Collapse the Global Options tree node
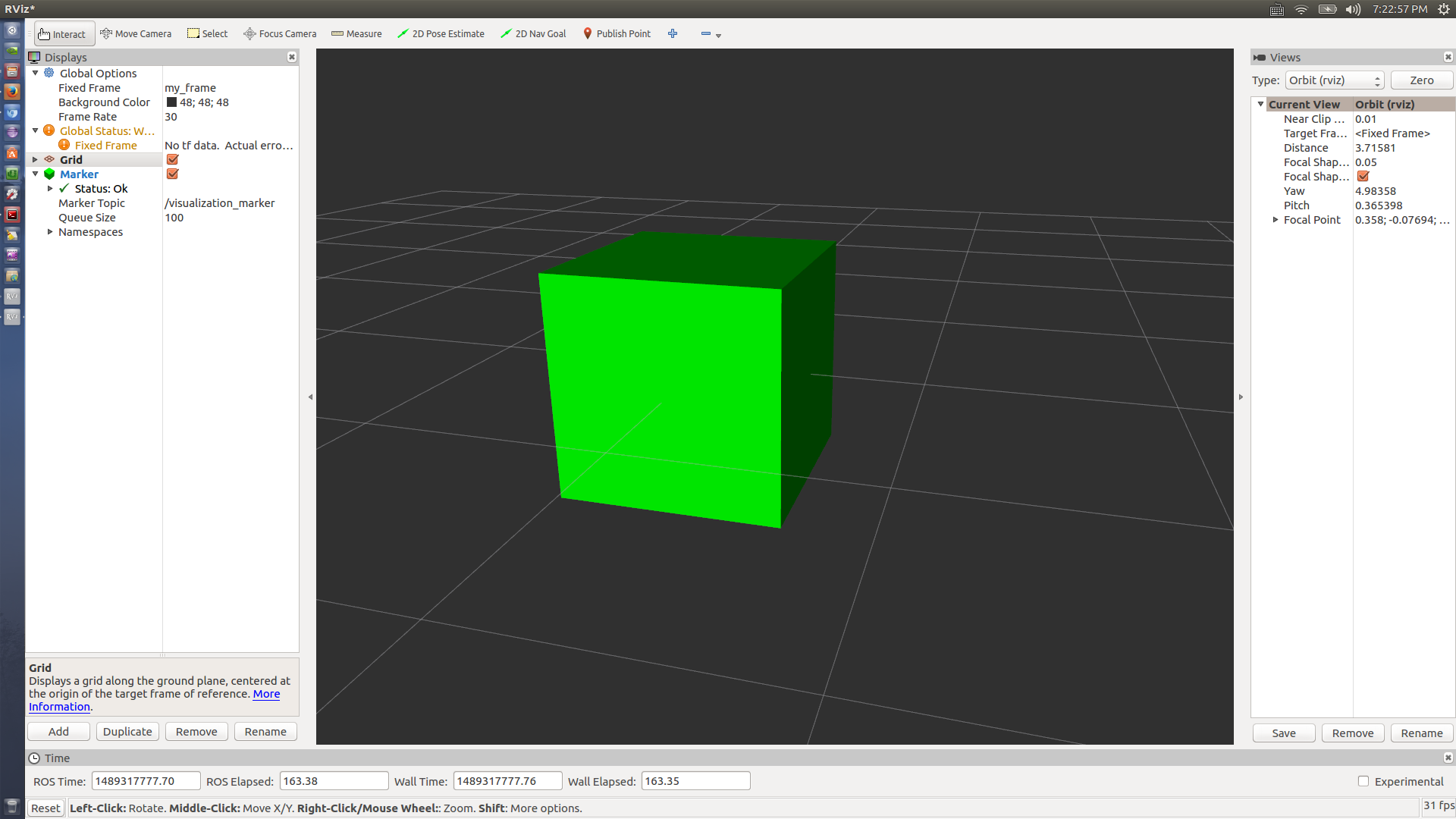 coord(35,74)
